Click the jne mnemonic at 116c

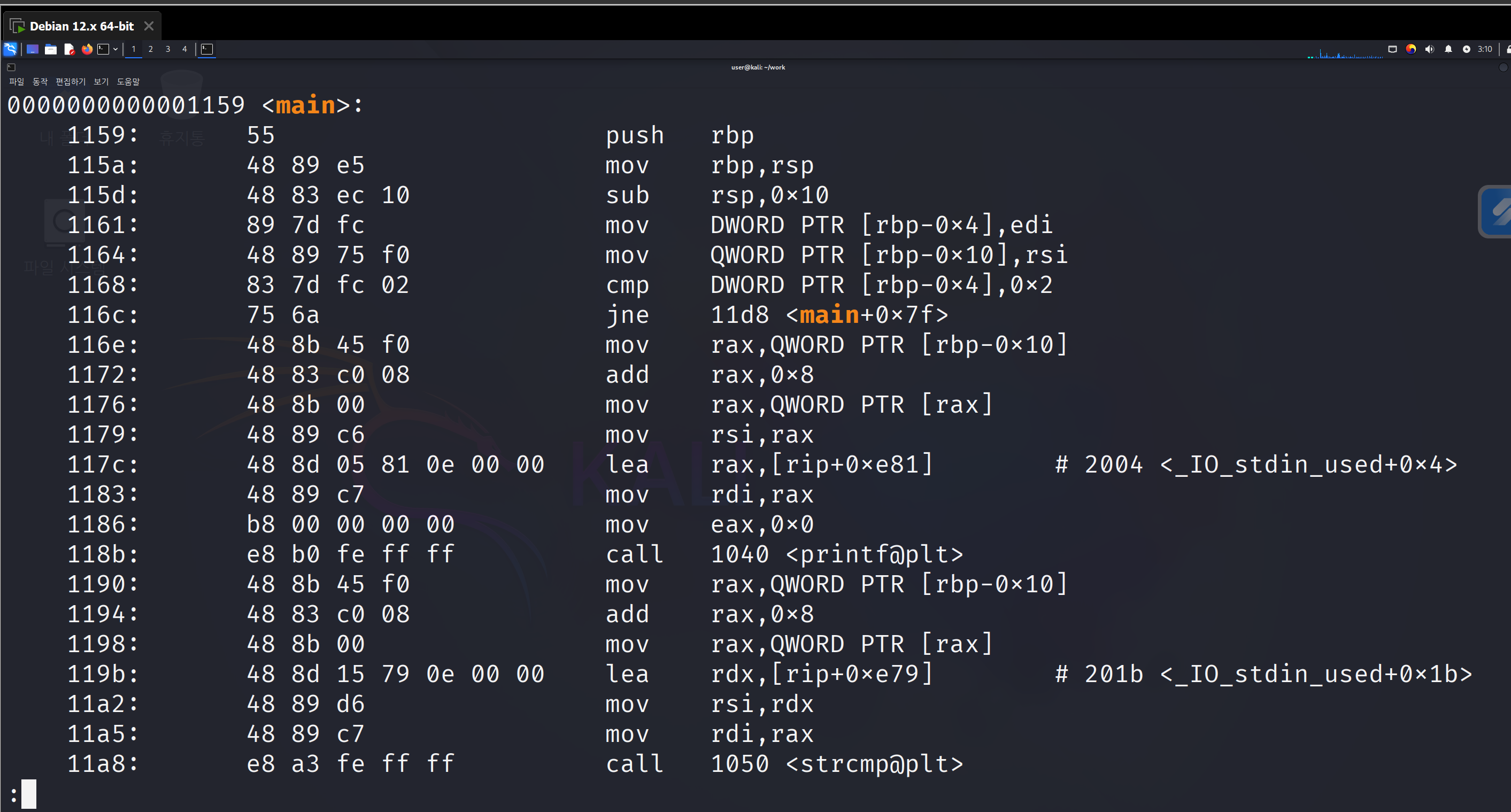[627, 316]
